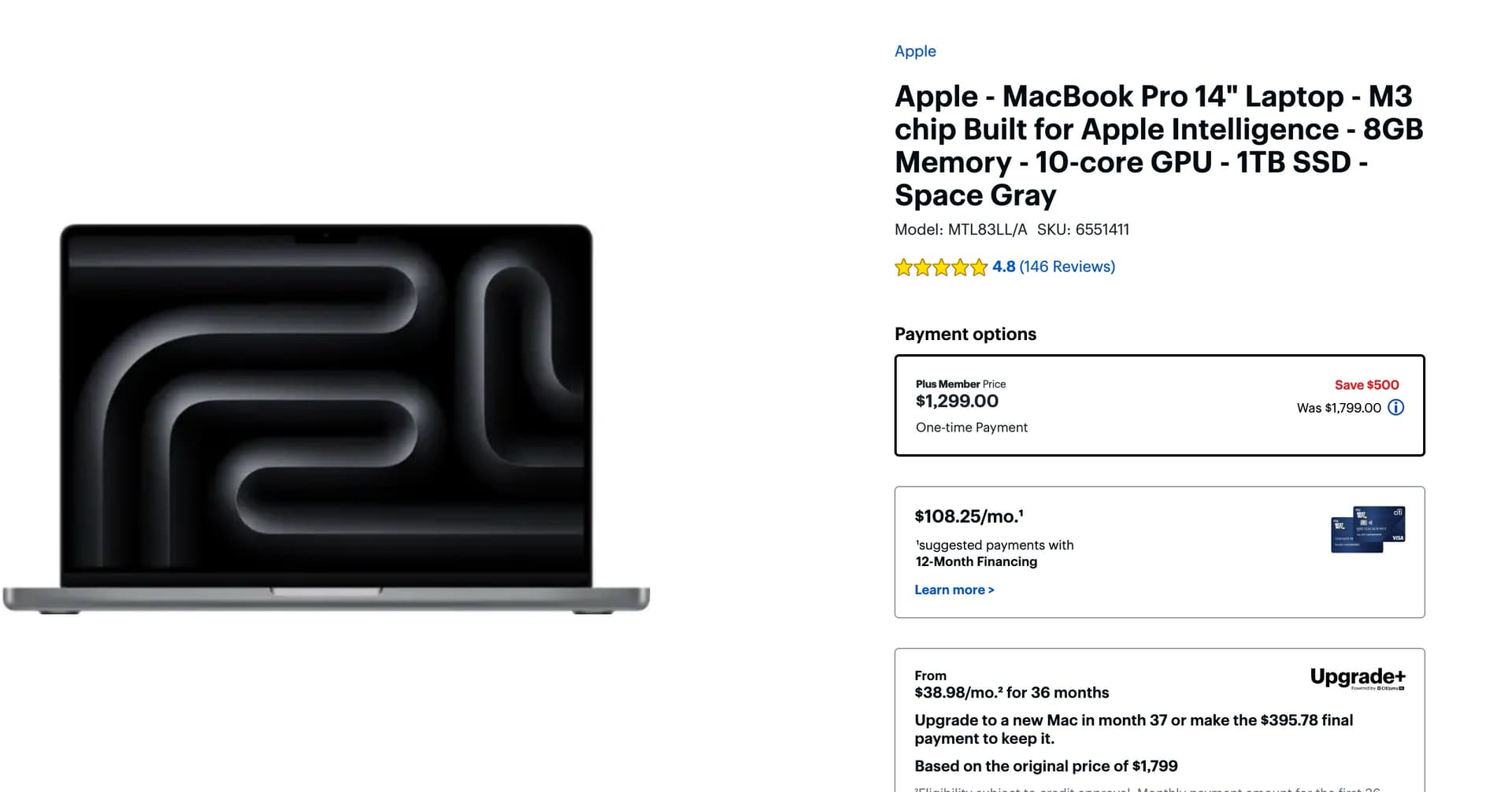Select the Upgrade+ 36 months payment option
This screenshot has height=792, width=1512.
pos(1159,720)
